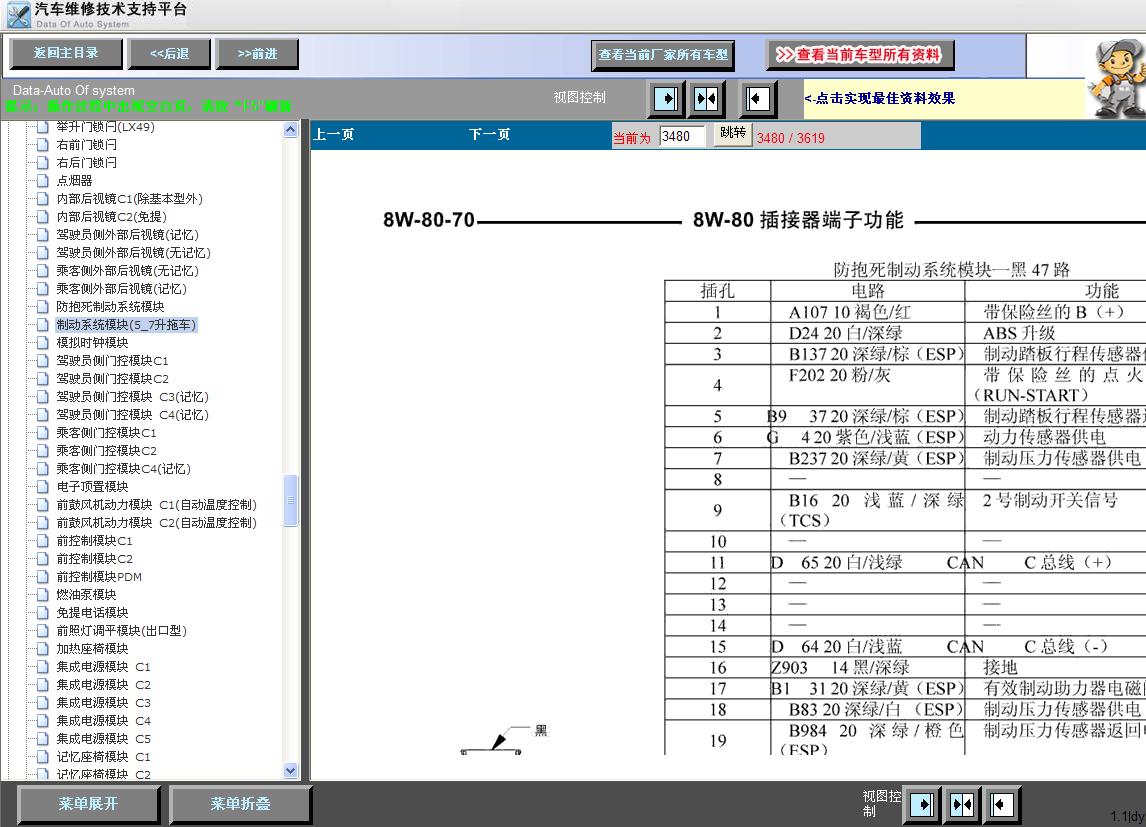This screenshot has height=827, width=1146.
Task: Open 内部后视镜C2(免提) item
Action: point(111,217)
